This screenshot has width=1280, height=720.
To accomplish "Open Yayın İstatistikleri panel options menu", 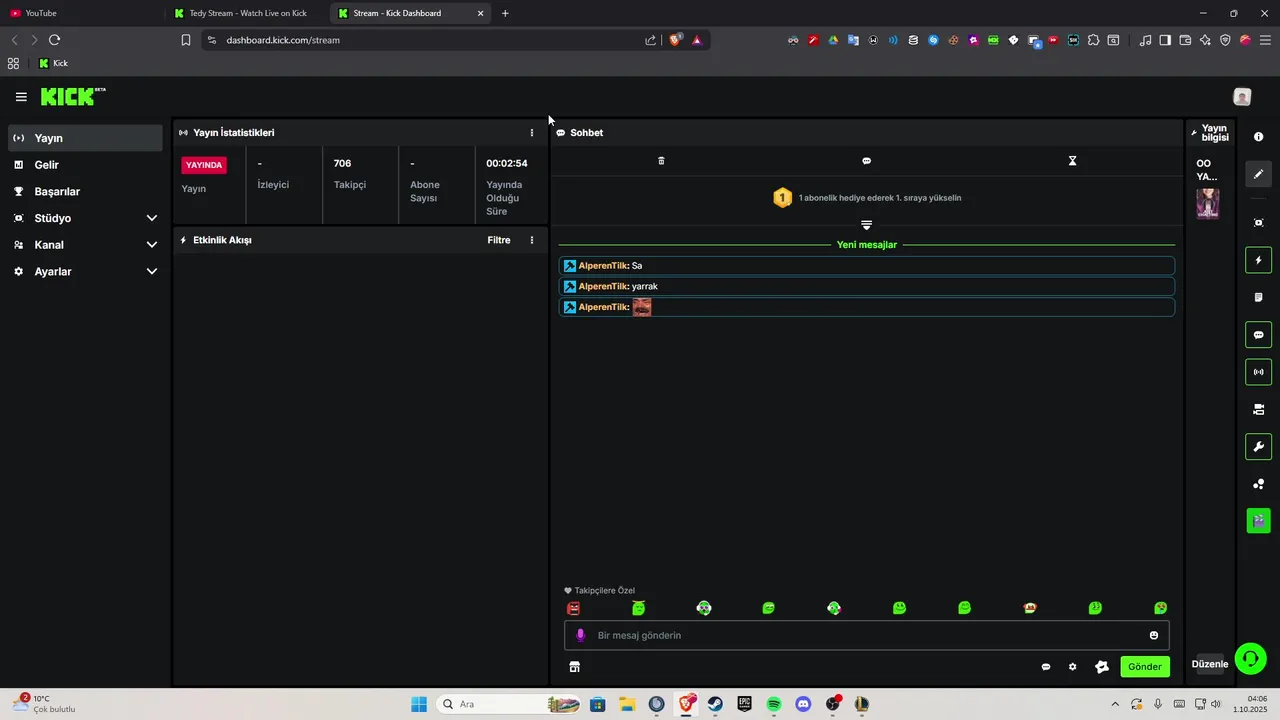I will [x=531, y=132].
